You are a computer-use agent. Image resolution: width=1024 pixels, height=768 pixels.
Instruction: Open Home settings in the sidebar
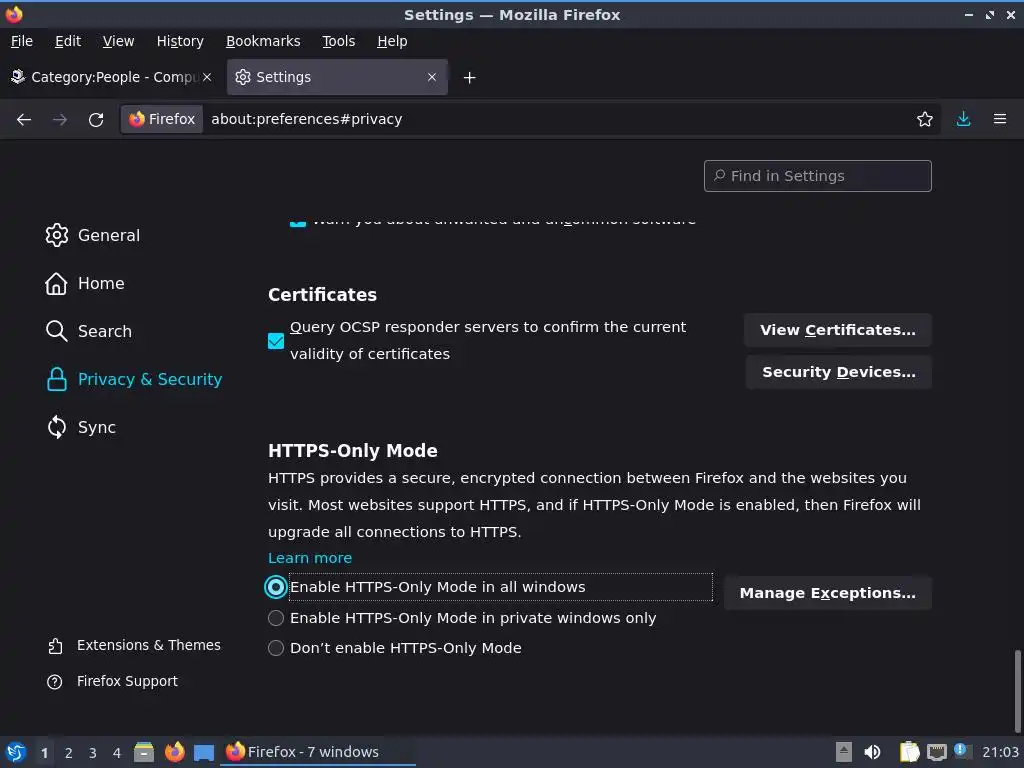click(x=85, y=283)
